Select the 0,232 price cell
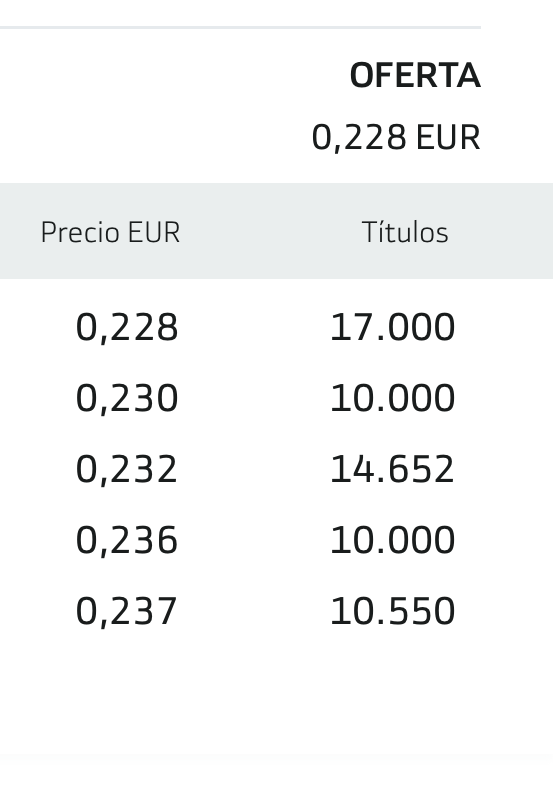553x795 pixels. pyautogui.click(x=127, y=469)
